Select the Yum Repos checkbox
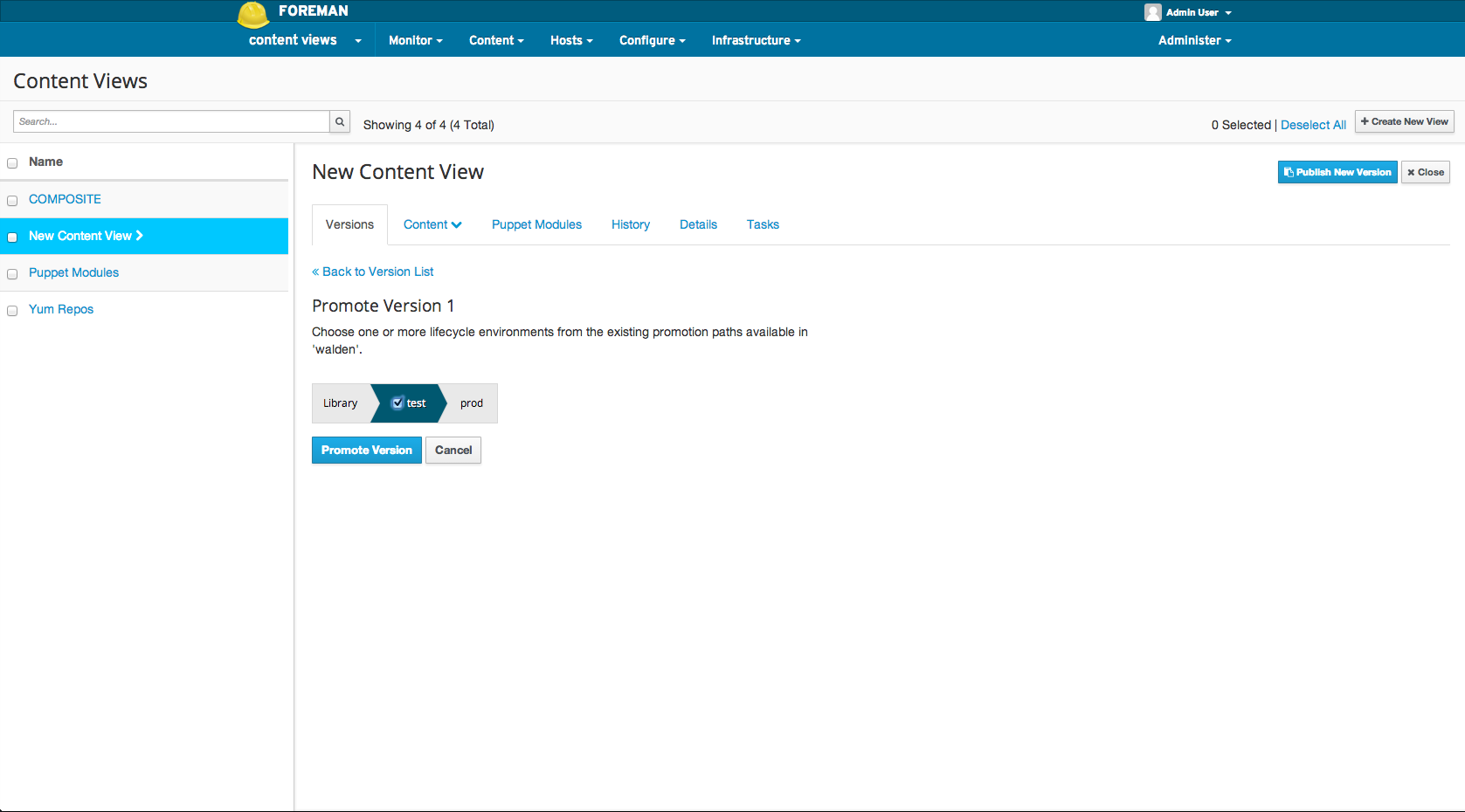The image size is (1465, 812). point(12,311)
